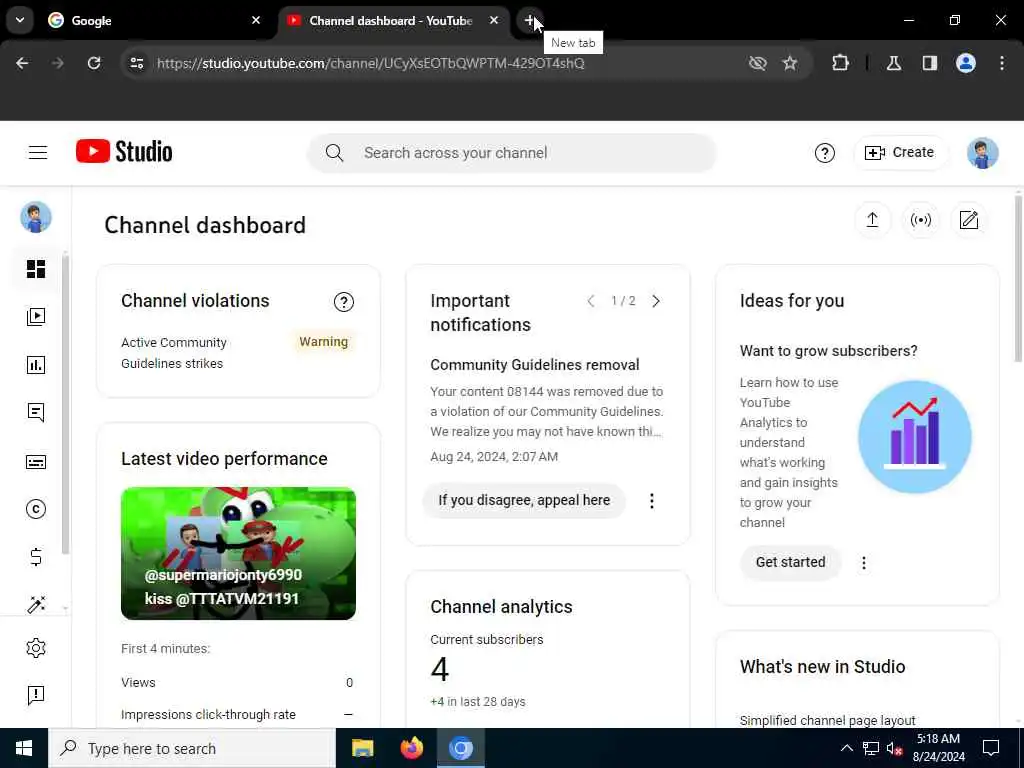Open Firefox from the taskbar
Viewport: 1024px width, 768px height.
pyautogui.click(x=411, y=748)
